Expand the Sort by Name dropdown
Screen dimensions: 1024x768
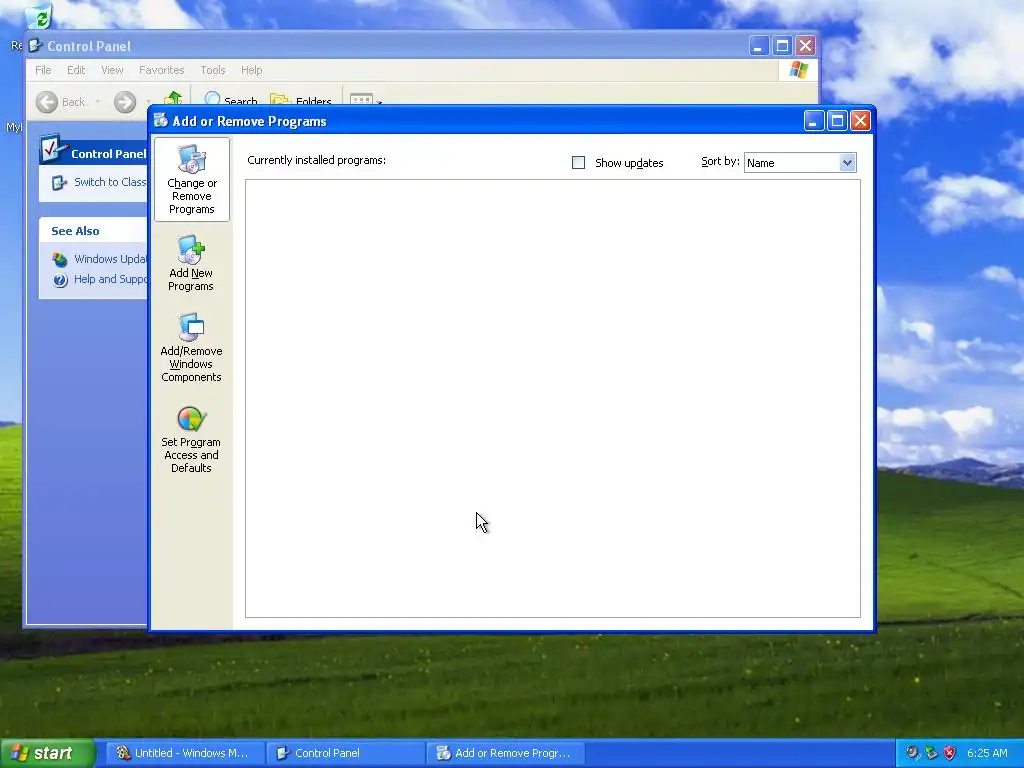[847, 163]
